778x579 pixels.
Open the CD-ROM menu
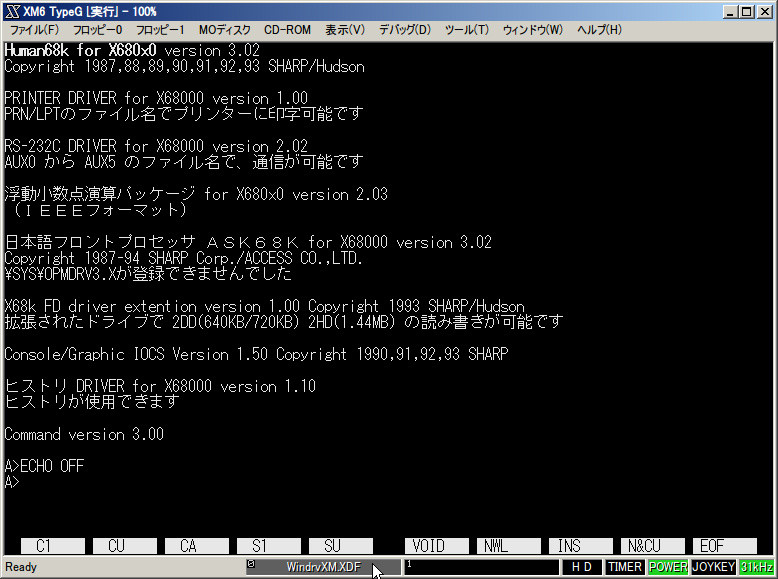click(x=287, y=30)
